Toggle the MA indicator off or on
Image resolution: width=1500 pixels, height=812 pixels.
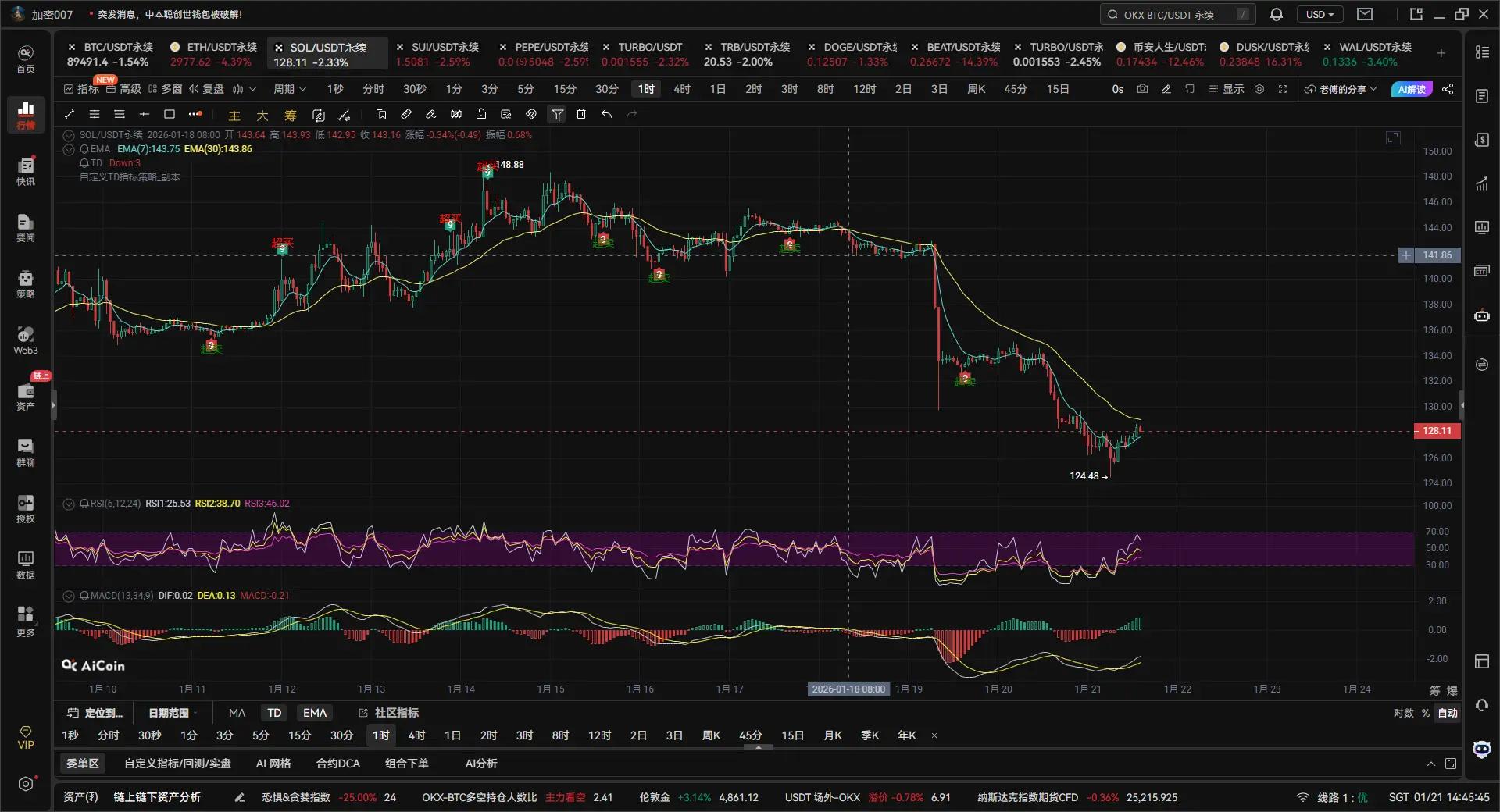pyautogui.click(x=237, y=713)
